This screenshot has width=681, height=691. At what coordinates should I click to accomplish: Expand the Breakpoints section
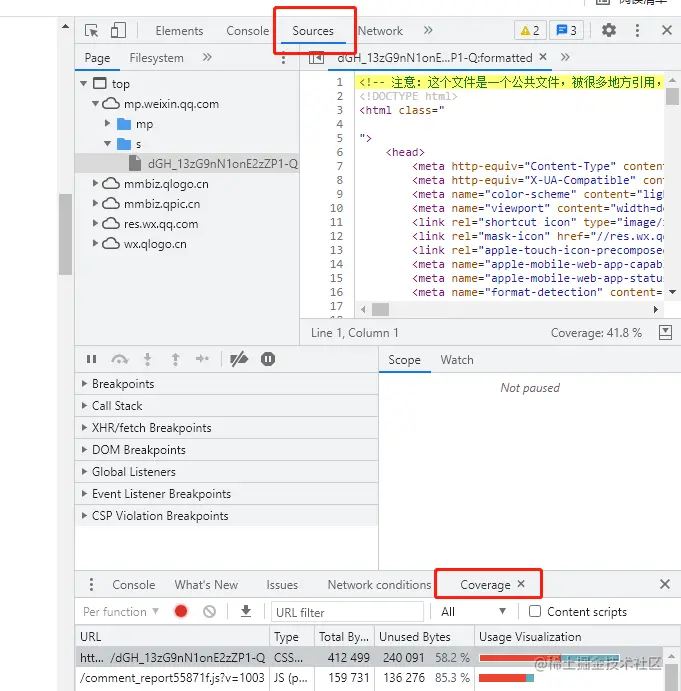[x=227, y=384]
